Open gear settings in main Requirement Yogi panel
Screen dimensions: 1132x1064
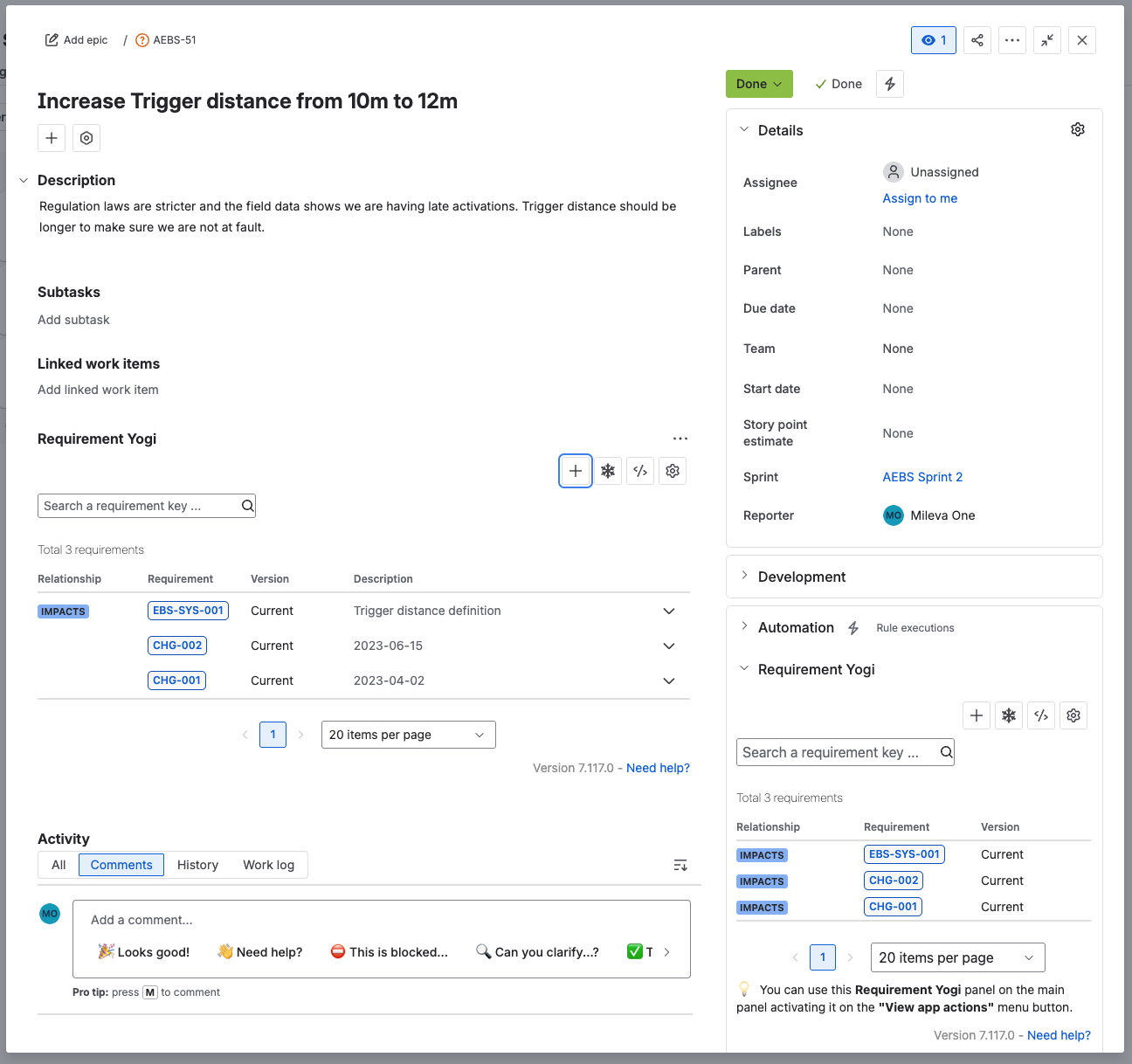[673, 471]
